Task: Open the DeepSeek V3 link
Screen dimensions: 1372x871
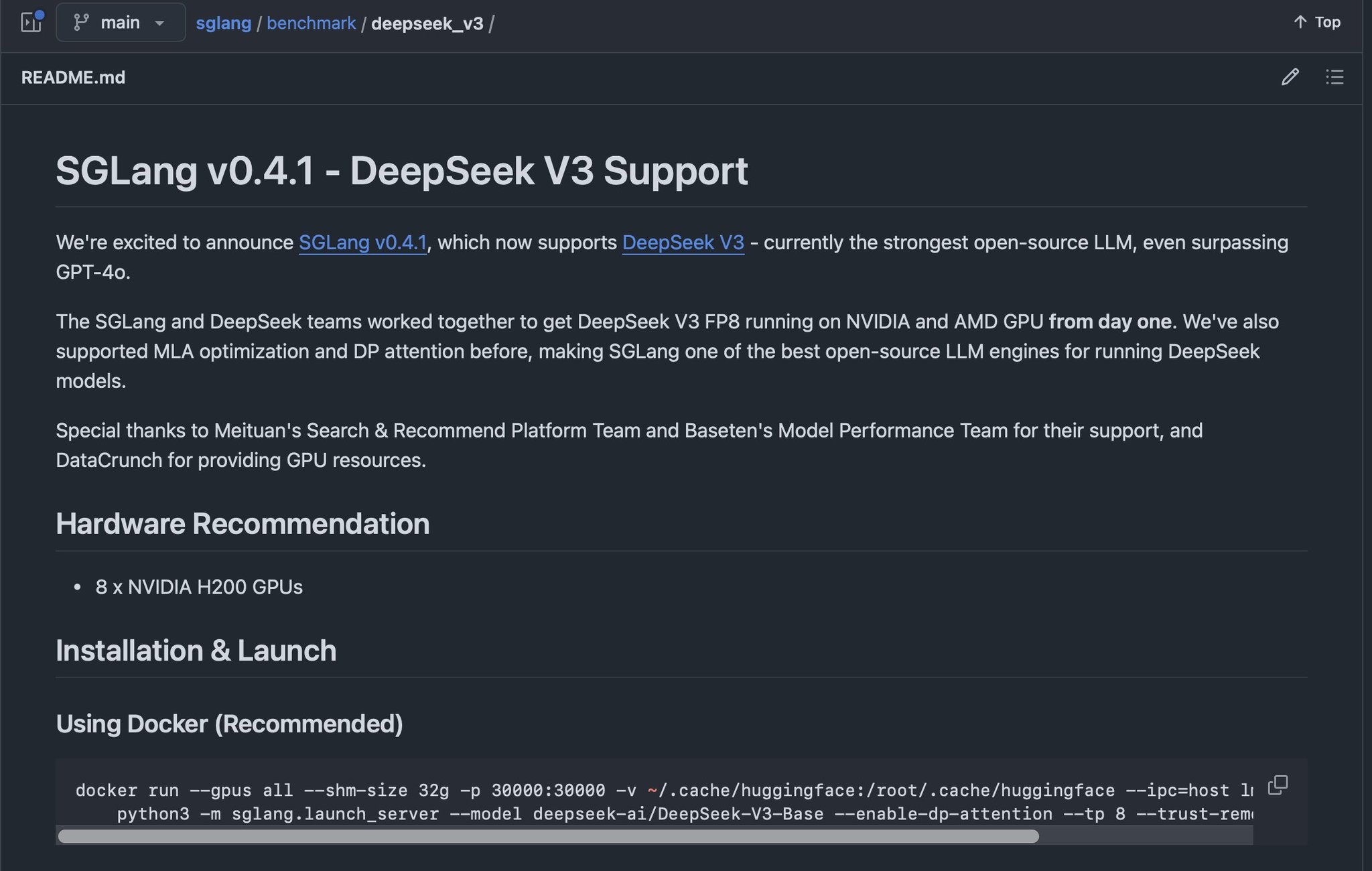Action: tap(683, 243)
